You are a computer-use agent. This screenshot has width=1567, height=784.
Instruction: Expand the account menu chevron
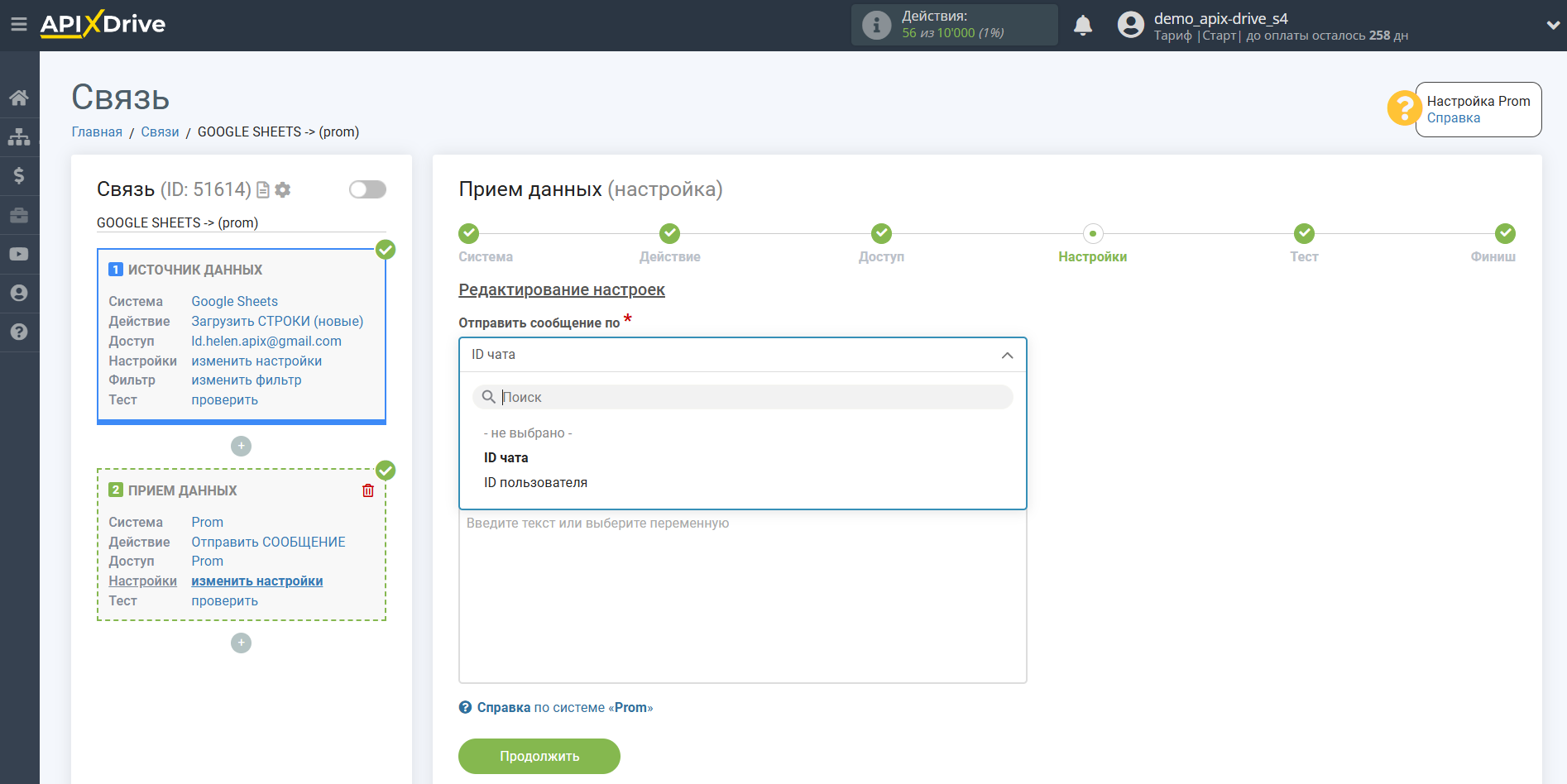point(1553,25)
